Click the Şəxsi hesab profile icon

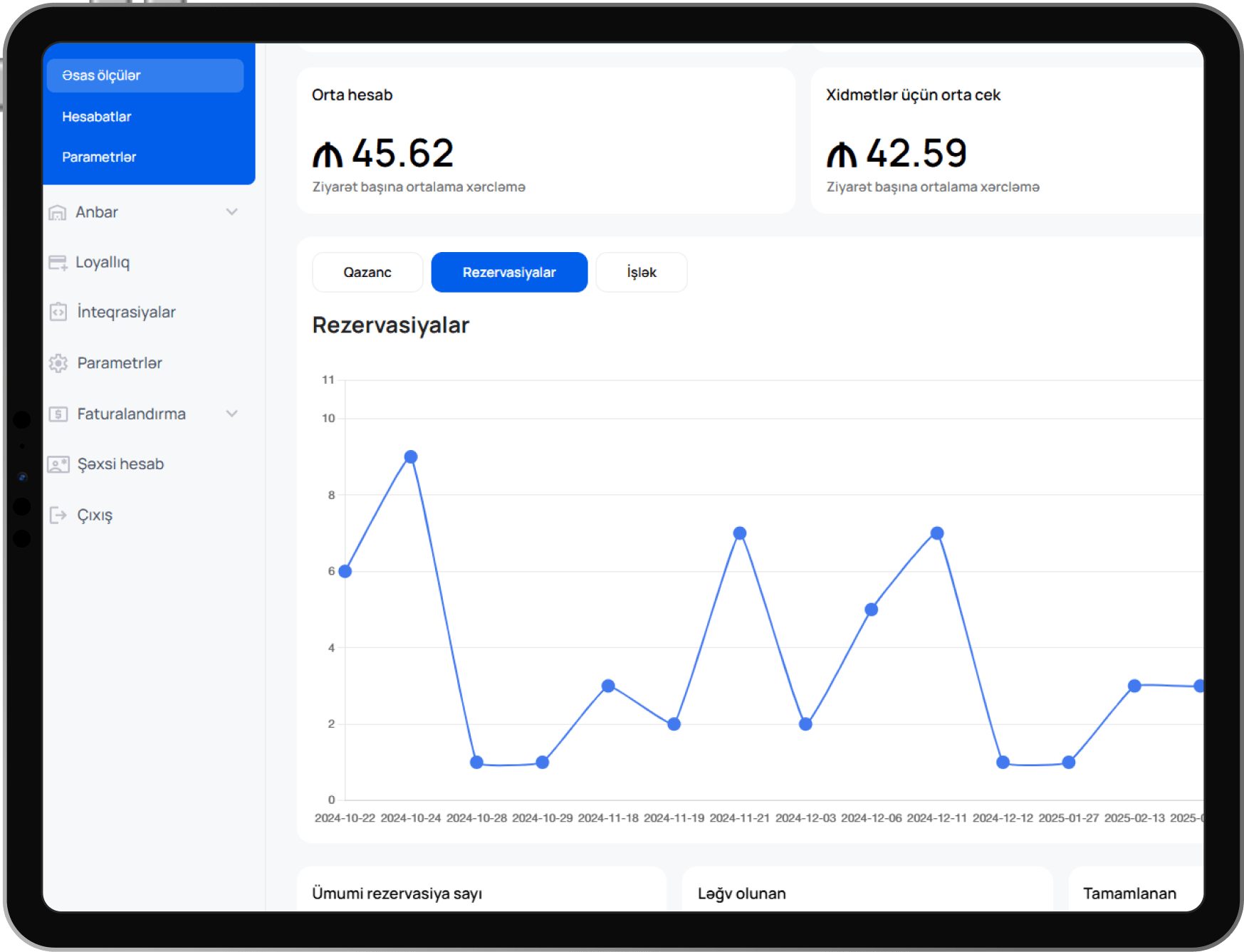(58, 464)
